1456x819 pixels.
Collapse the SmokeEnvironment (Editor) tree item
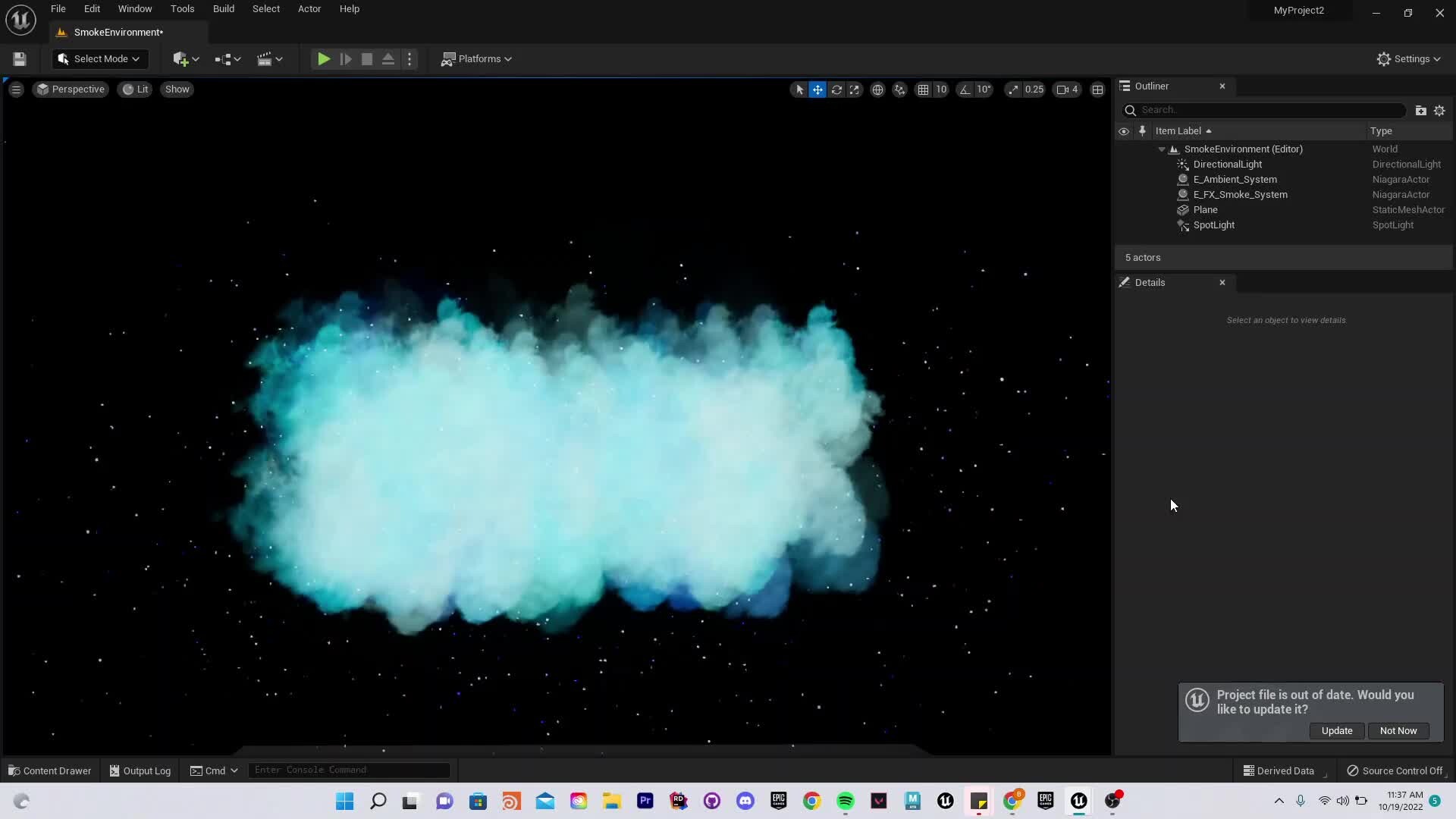coord(1163,149)
